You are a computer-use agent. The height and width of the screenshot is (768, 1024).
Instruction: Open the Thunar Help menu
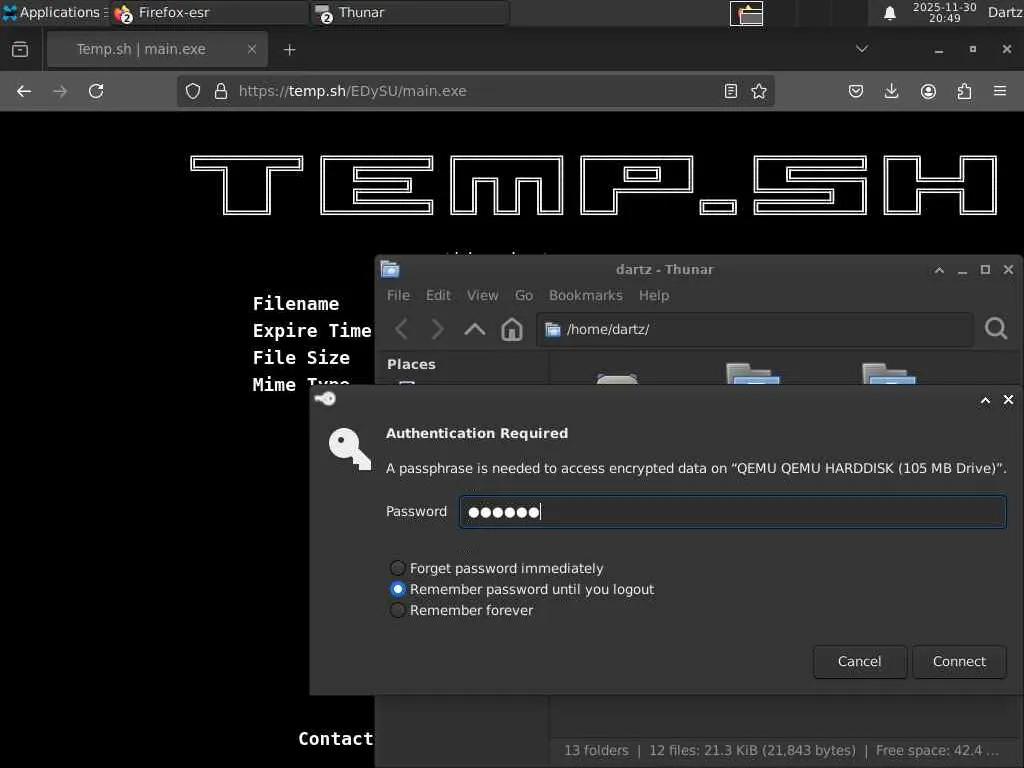654,295
